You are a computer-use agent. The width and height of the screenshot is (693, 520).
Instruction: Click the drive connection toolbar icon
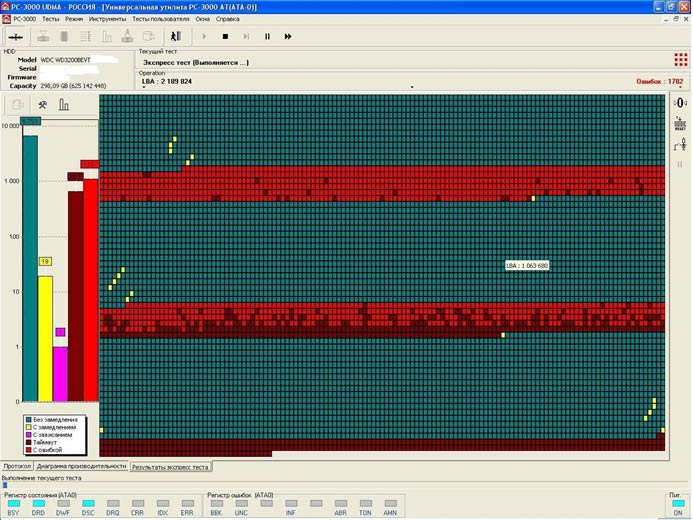(16, 37)
